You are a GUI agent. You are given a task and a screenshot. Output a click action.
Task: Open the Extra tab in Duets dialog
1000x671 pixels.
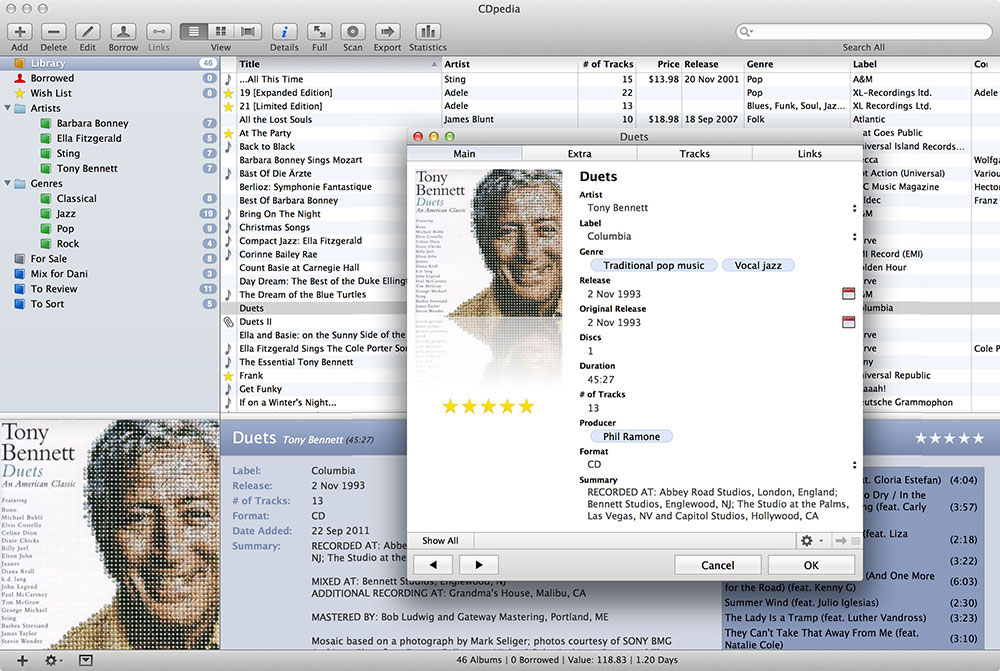[579, 154]
